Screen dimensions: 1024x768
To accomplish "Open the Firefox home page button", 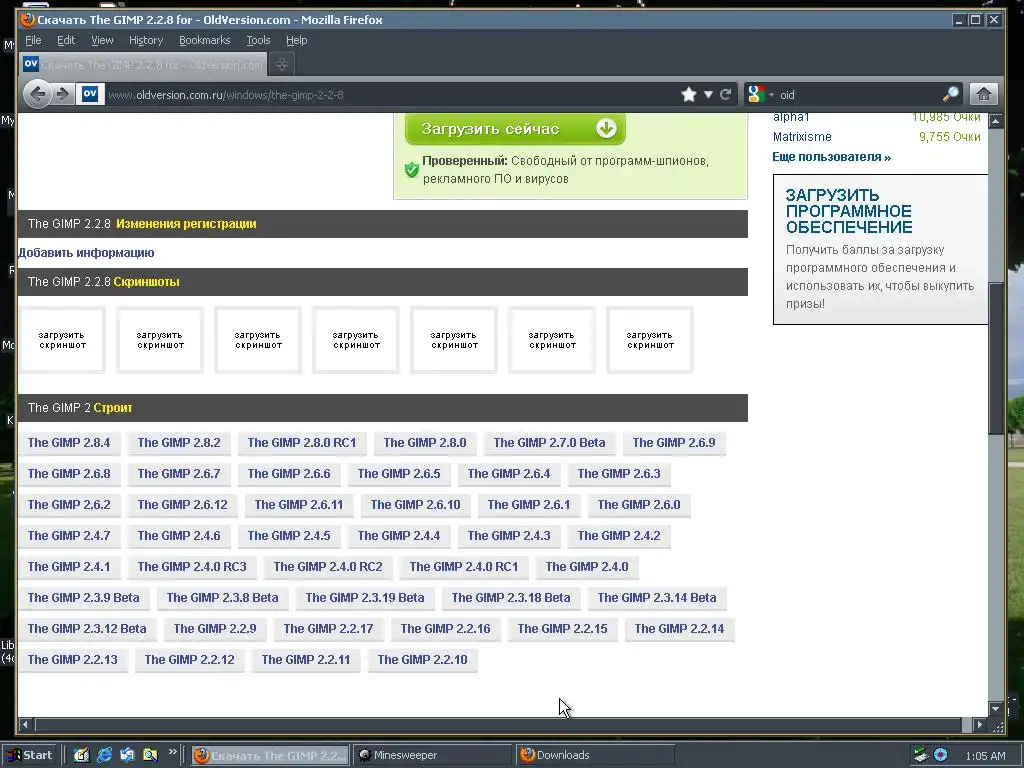I will (984, 95).
